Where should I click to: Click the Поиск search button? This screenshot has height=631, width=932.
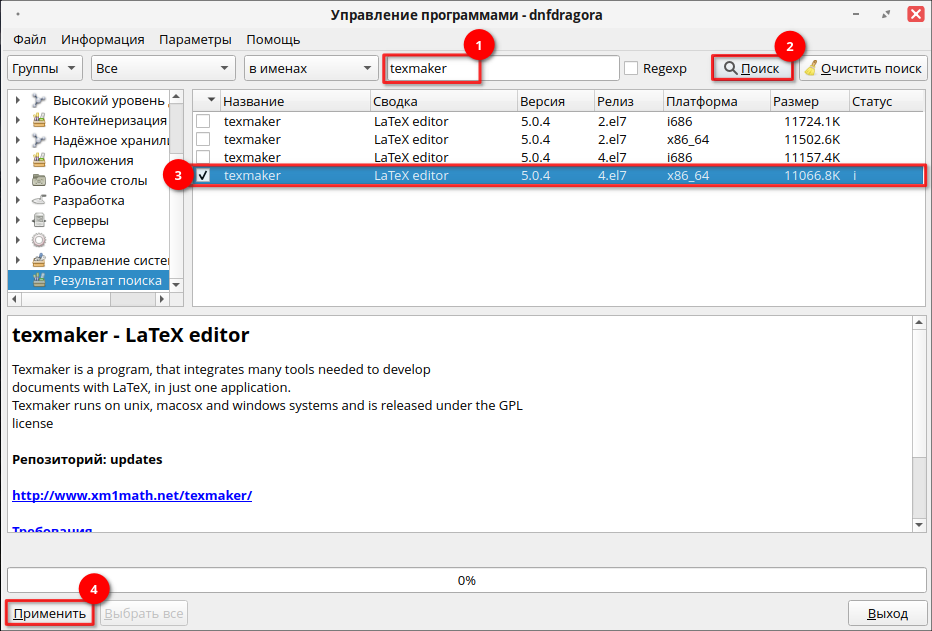pyautogui.click(x=752, y=68)
